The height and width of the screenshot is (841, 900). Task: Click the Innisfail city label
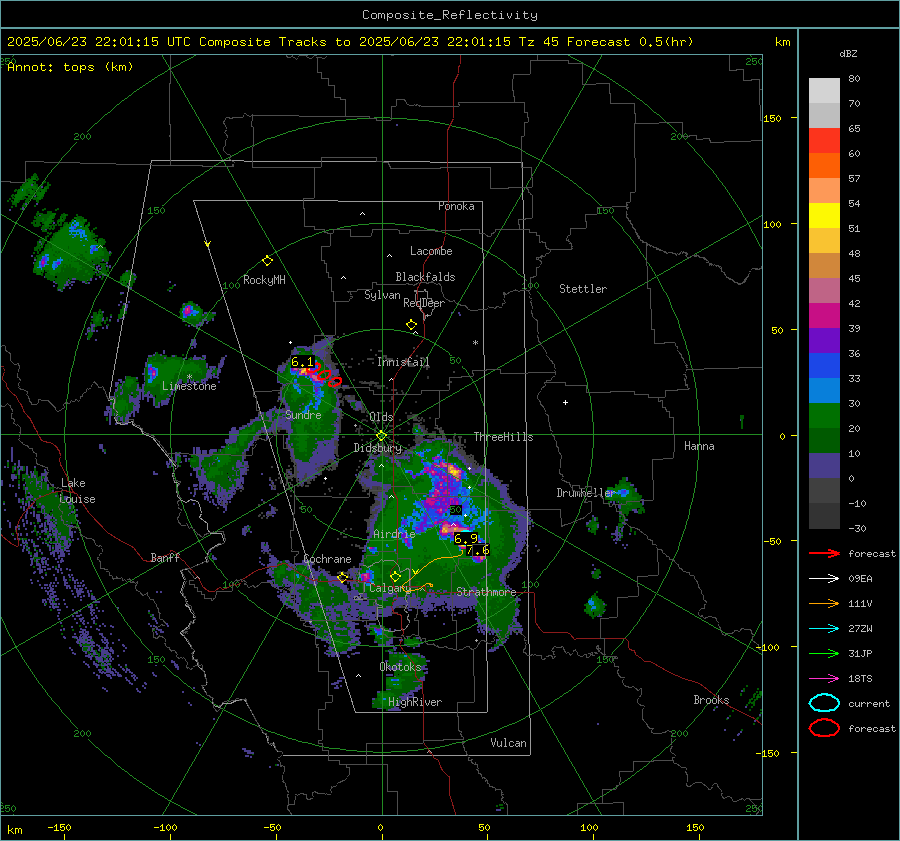(x=403, y=362)
